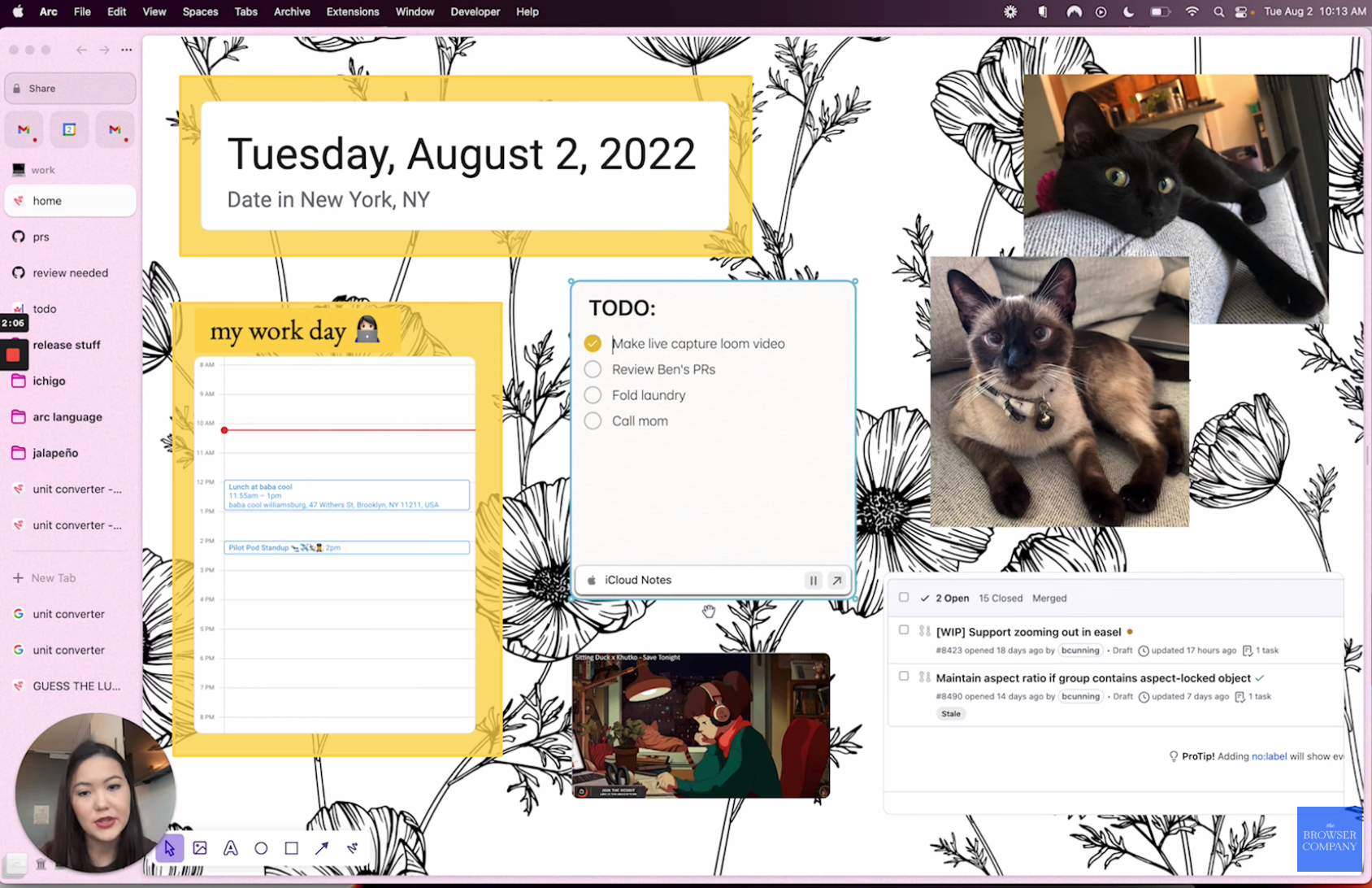Screen dimensions: 1372x888
Task: Open the Spaces menu in menu bar
Action: pos(200,12)
